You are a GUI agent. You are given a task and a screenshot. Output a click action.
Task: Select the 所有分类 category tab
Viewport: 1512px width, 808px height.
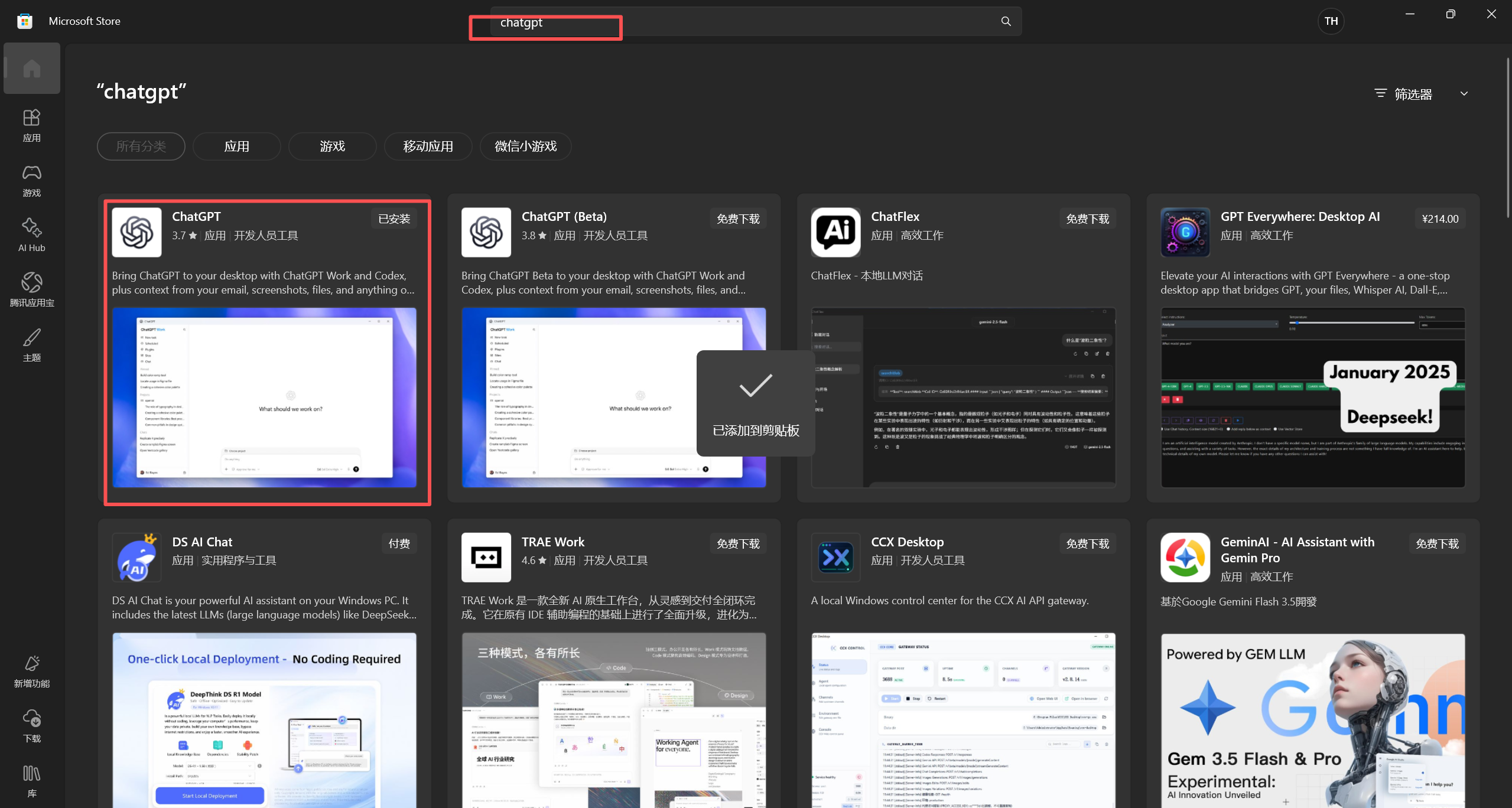point(141,146)
